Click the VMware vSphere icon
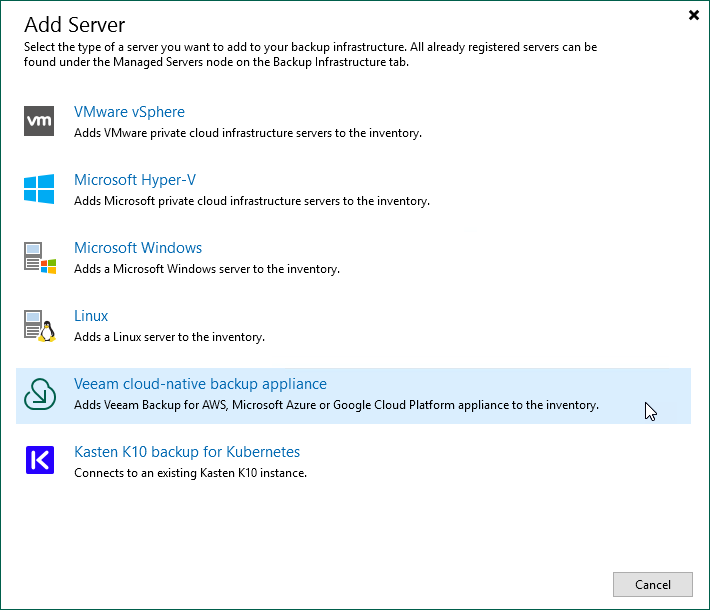This screenshot has height=610, width=710. tap(39, 121)
